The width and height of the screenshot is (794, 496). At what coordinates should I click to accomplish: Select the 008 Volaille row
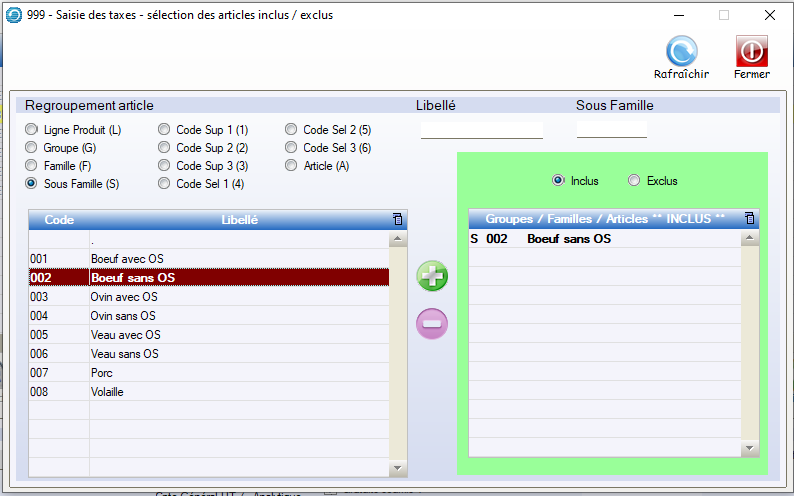coord(208,392)
